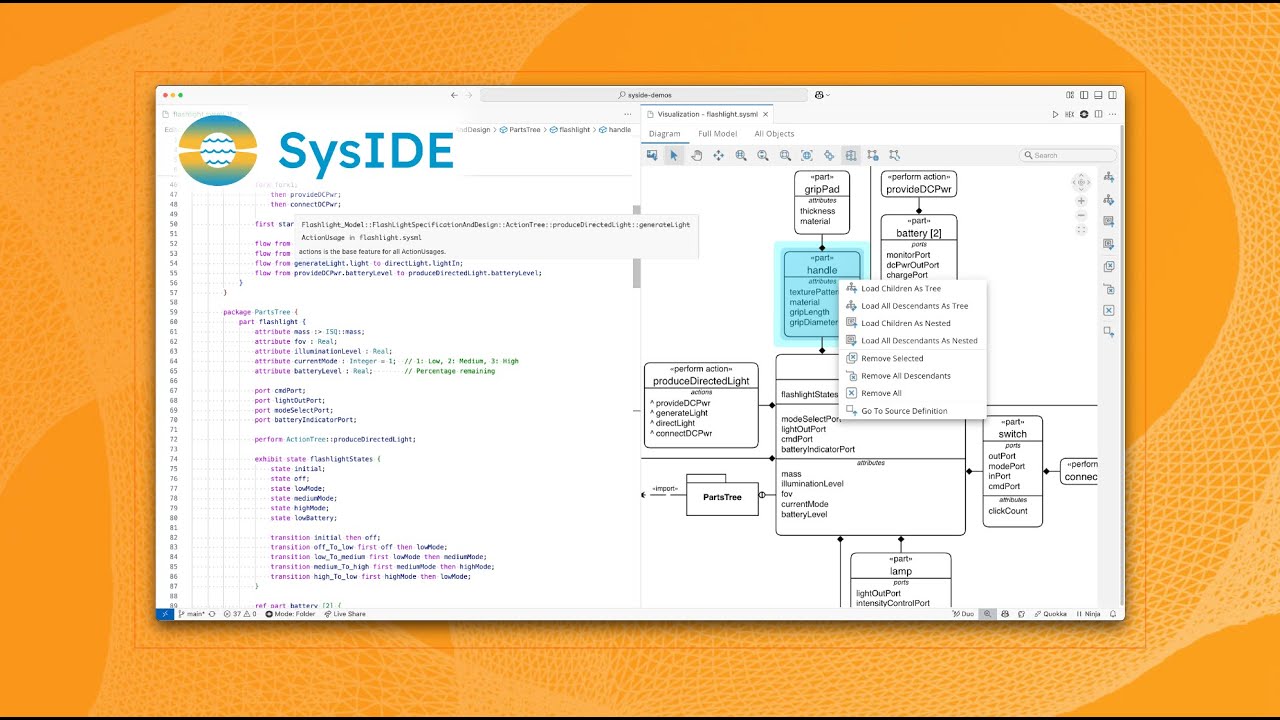
Task: Click the Mode: Folder status item
Action: [x=290, y=614]
